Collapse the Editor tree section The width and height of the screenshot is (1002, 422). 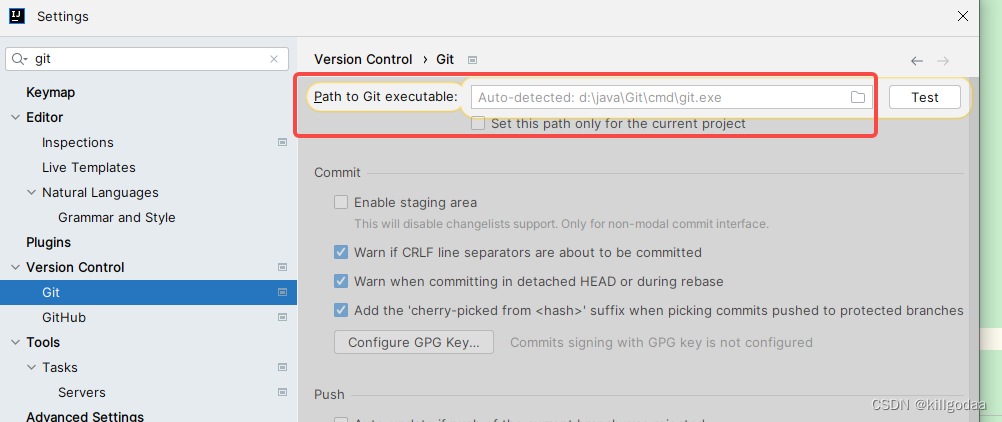point(15,118)
